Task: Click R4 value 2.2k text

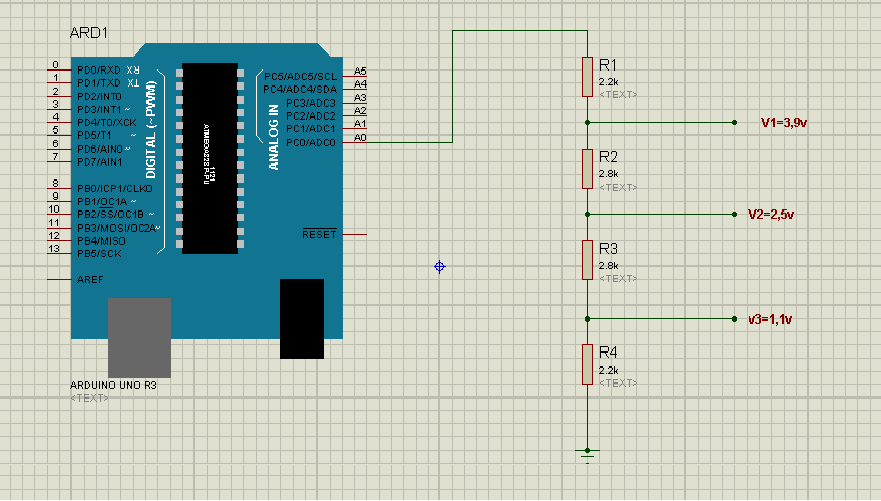Action: pos(608,370)
